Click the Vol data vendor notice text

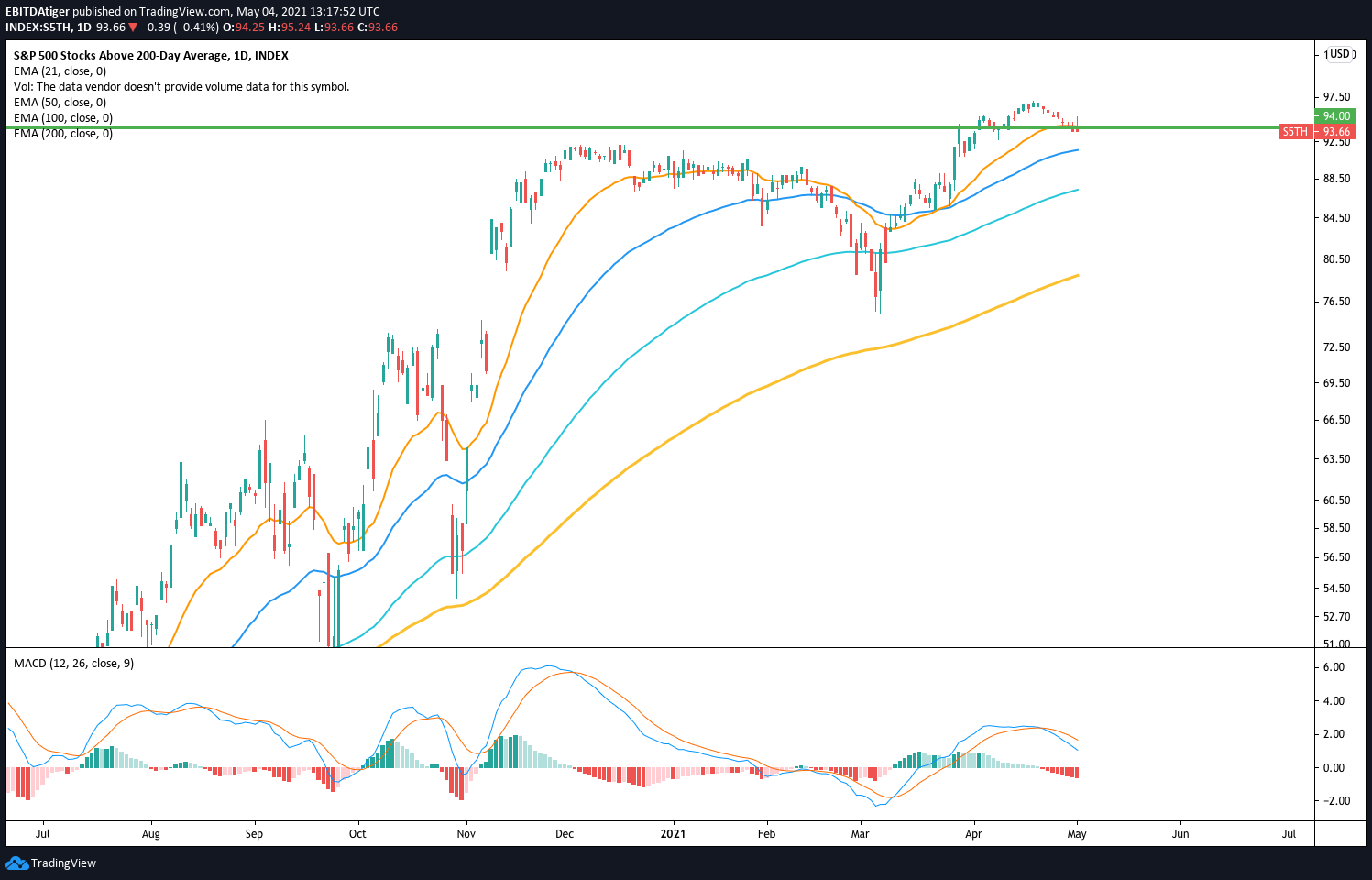(x=181, y=87)
